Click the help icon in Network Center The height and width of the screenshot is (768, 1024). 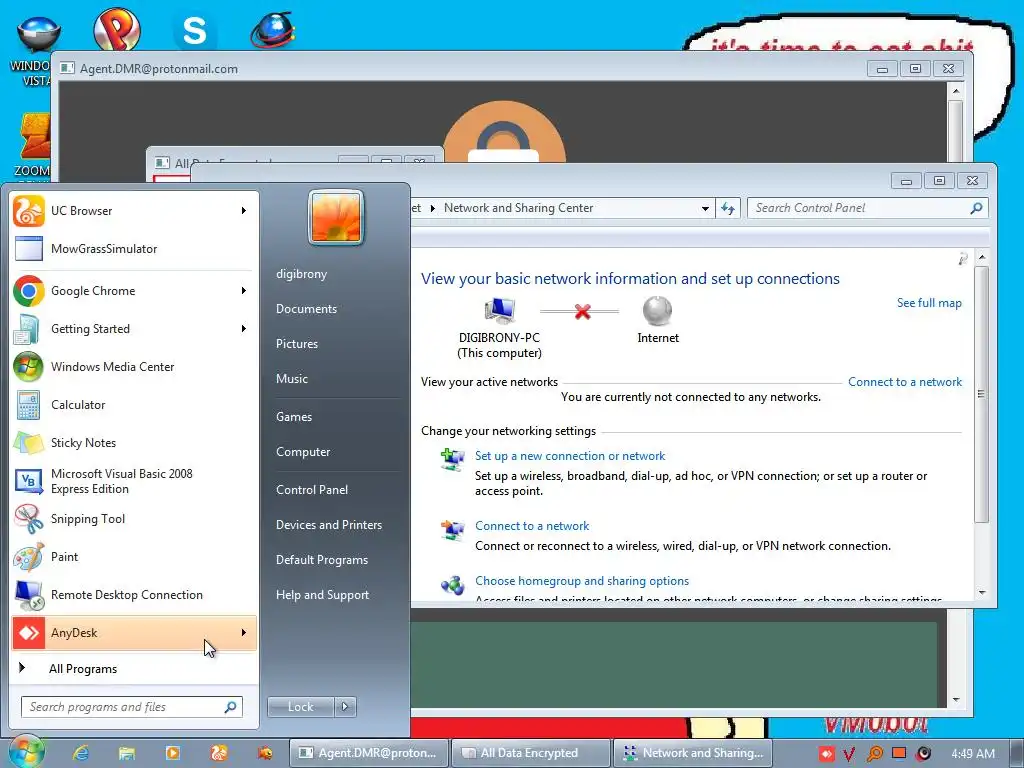pyautogui.click(x=963, y=259)
